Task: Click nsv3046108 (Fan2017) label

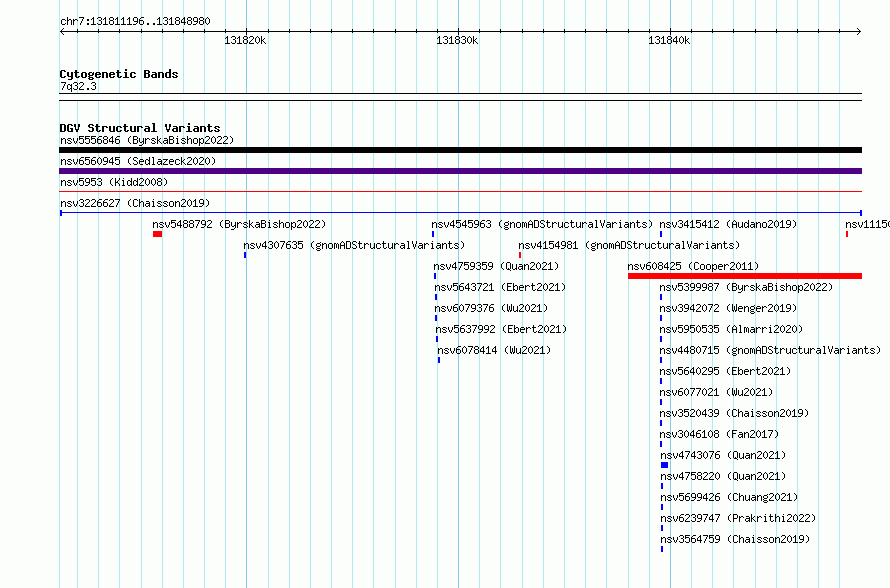Action: tap(719, 434)
